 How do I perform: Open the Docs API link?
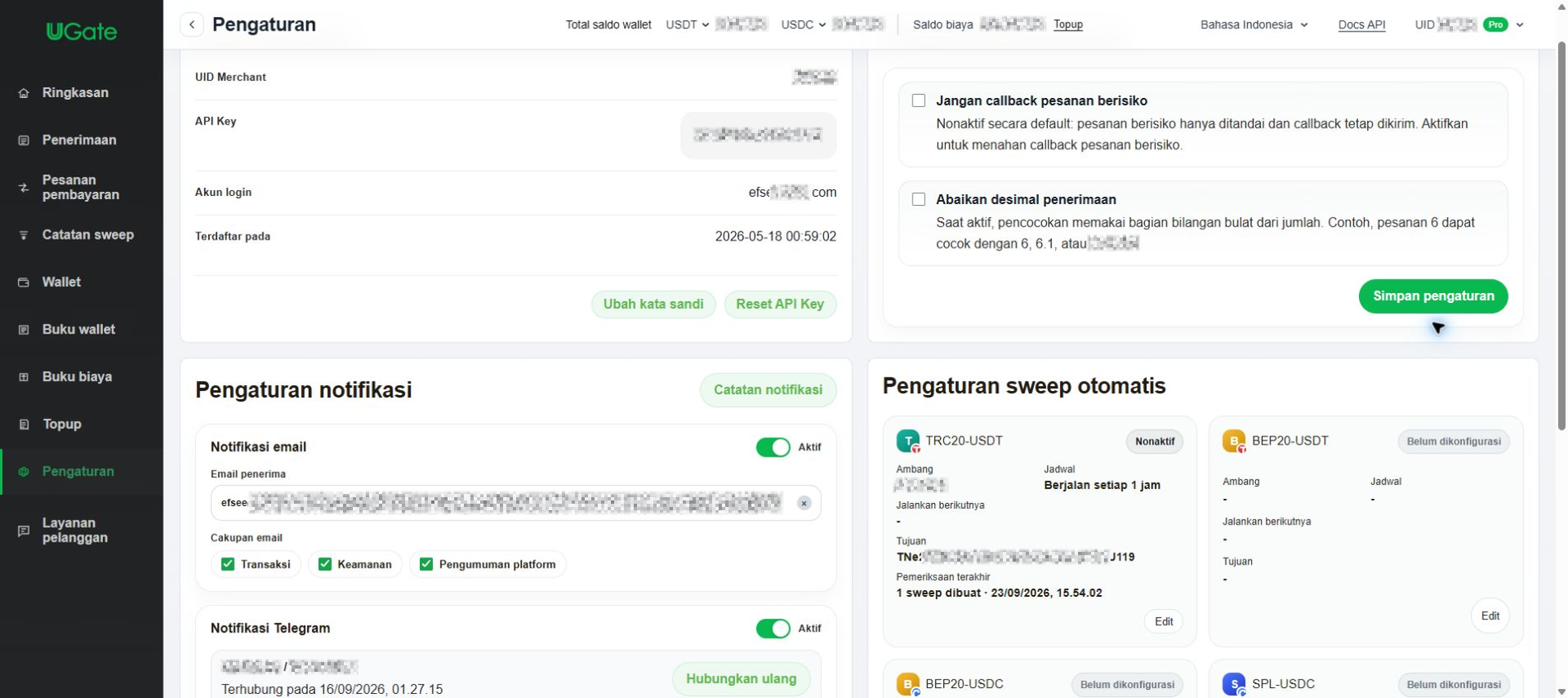[1361, 24]
